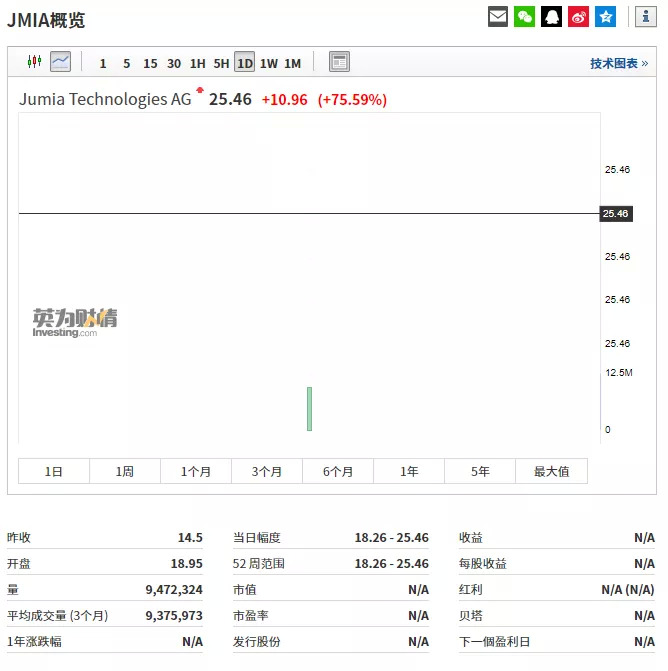668x671 pixels.
Task: Click the 下一個盈利日 label
Action: click(x=495, y=642)
